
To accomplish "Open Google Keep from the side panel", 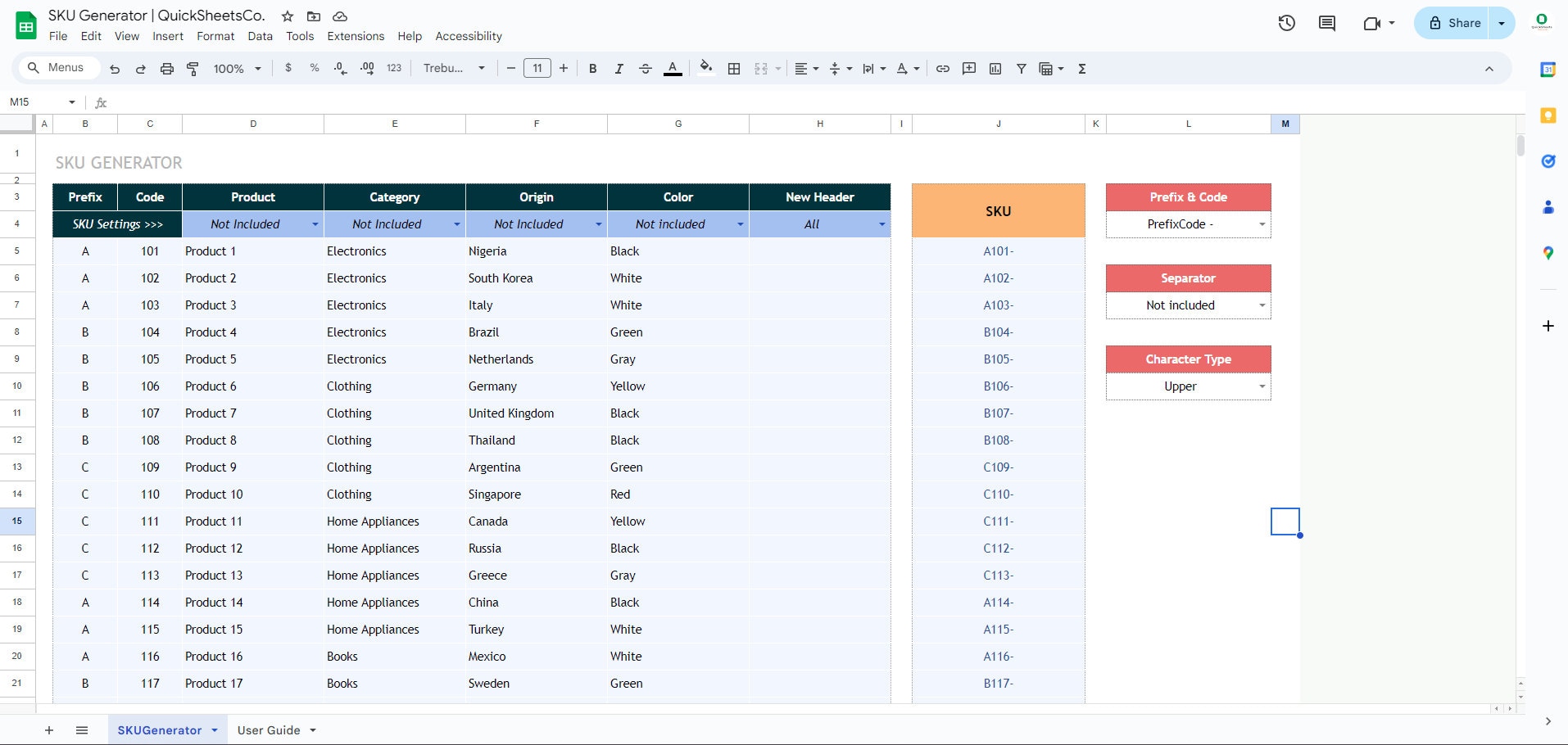I will pyautogui.click(x=1548, y=115).
